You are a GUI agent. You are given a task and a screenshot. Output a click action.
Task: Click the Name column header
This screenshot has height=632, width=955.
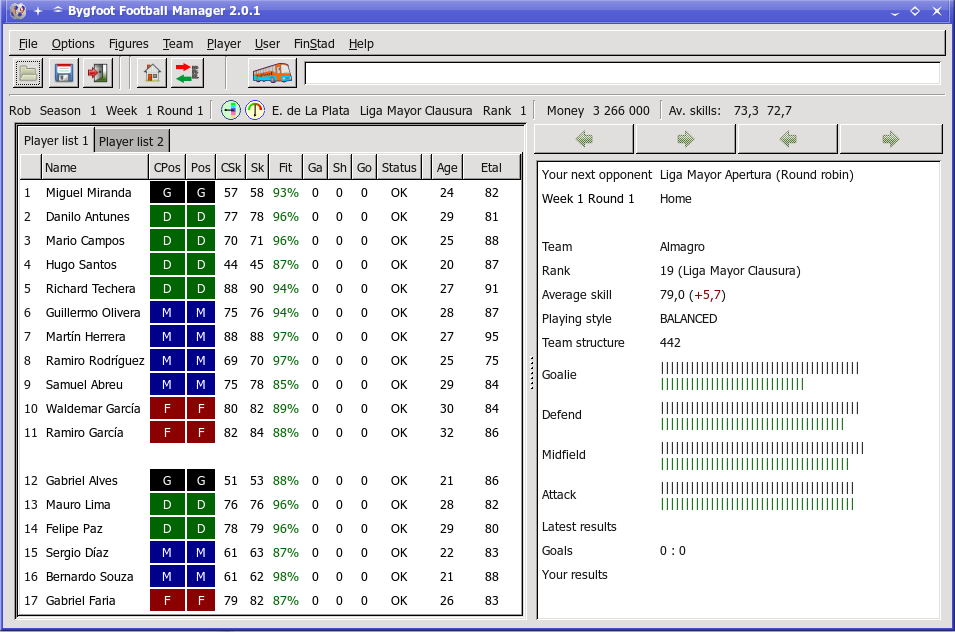point(94,167)
